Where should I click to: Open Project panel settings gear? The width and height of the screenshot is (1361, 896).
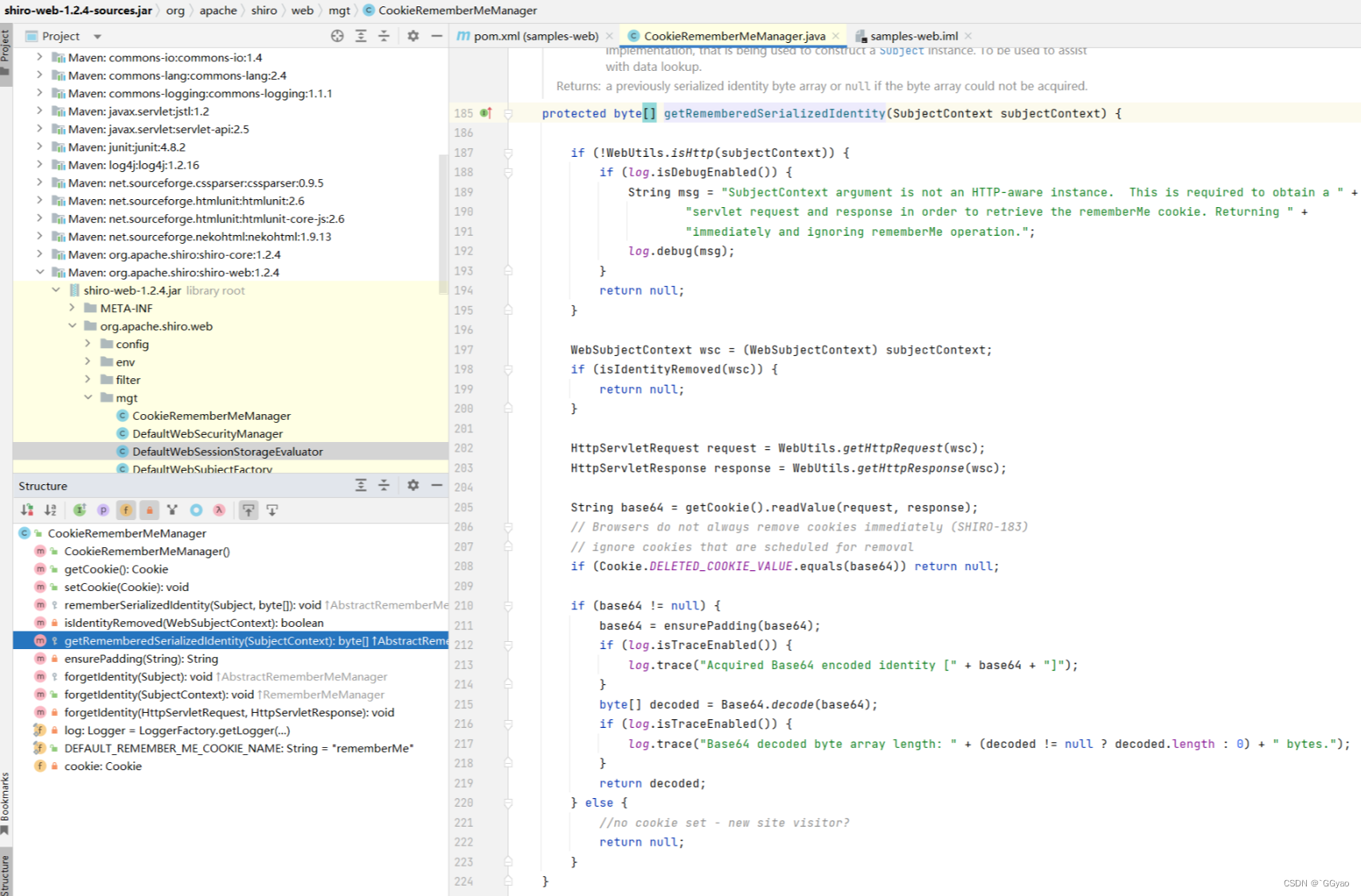pyautogui.click(x=413, y=36)
